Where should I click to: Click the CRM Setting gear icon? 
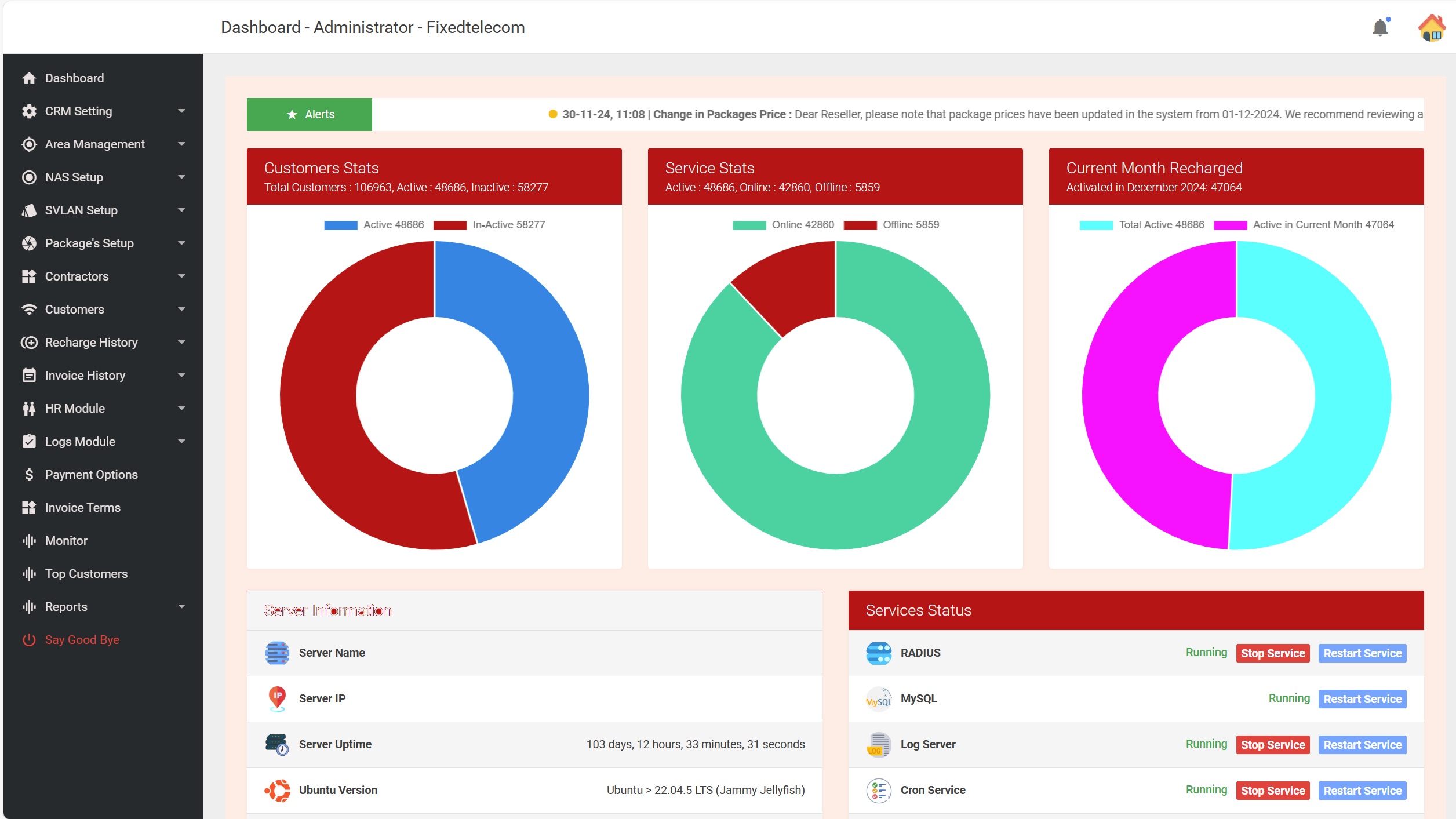pos(30,111)
